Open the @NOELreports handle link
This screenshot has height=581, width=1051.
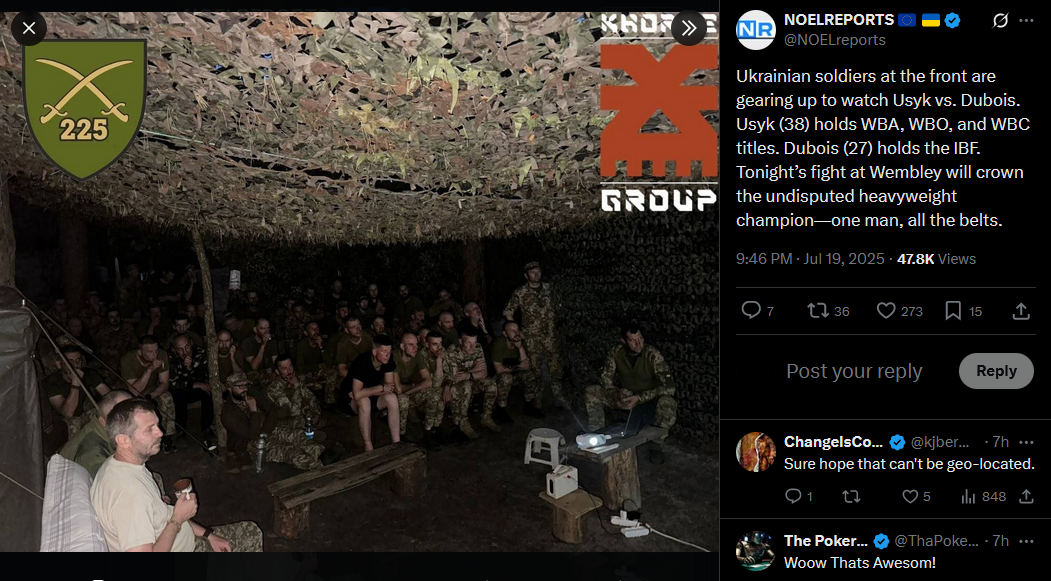[x=834, y=40]
